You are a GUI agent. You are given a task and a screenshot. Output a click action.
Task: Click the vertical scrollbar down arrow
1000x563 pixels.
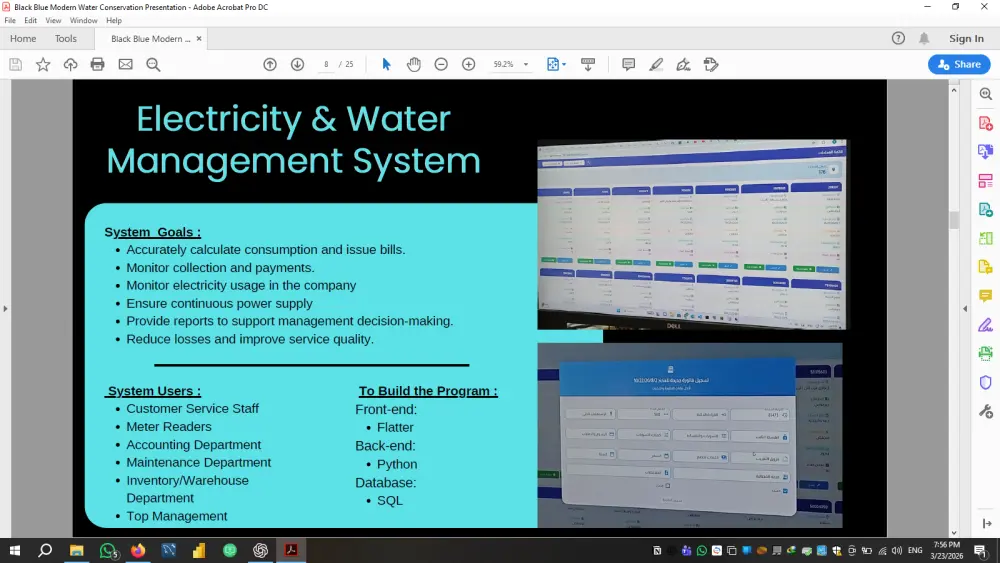coord(954,532)
